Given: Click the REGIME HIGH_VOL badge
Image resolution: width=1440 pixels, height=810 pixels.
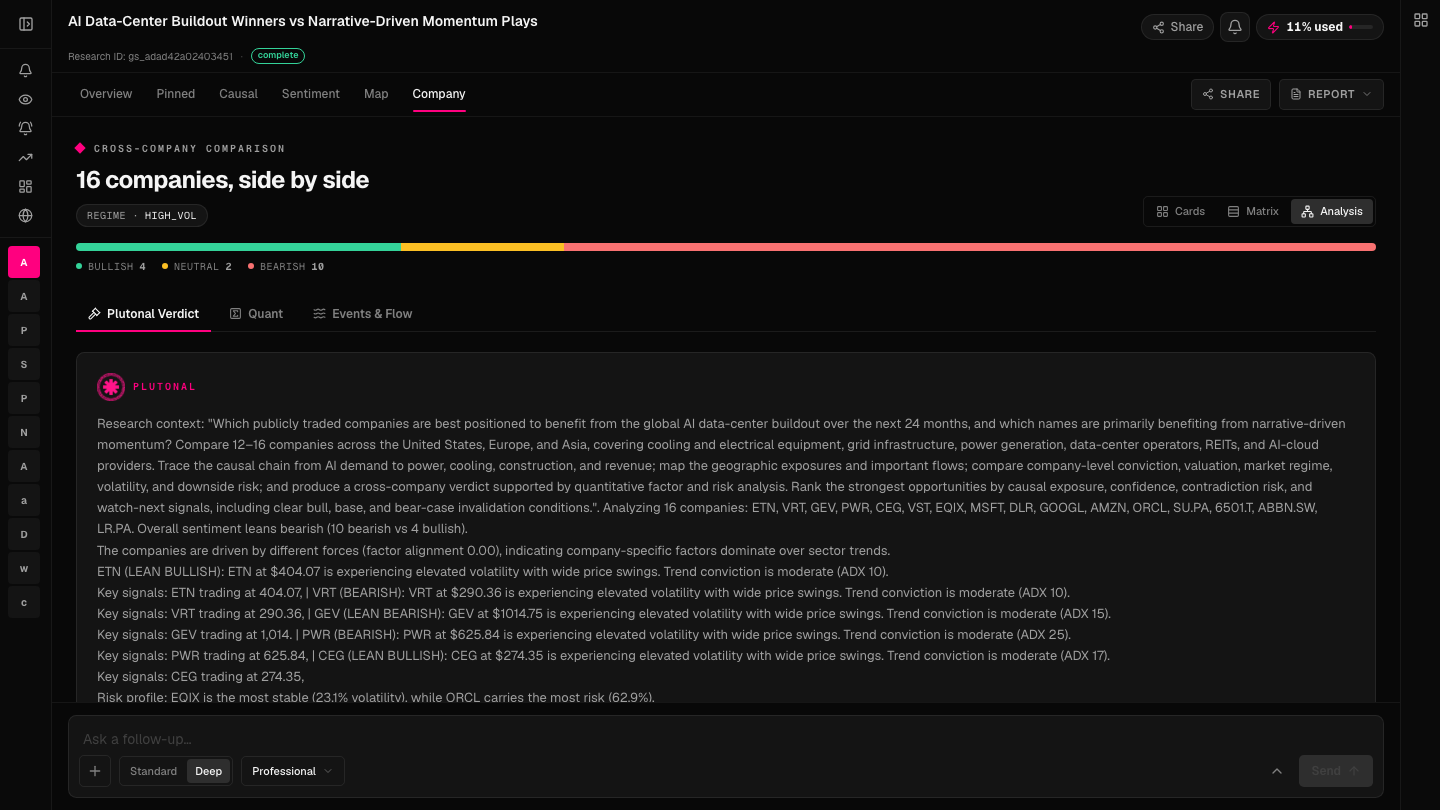Looking at the screenshot, I should pos(142,215).
